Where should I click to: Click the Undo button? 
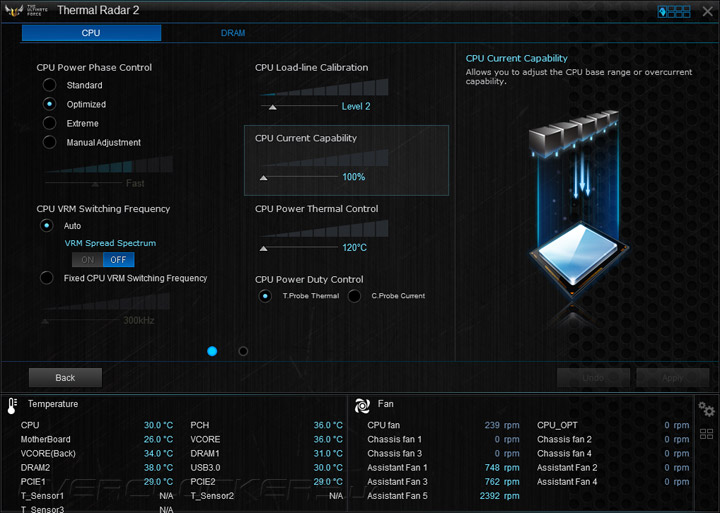(593, 378)
